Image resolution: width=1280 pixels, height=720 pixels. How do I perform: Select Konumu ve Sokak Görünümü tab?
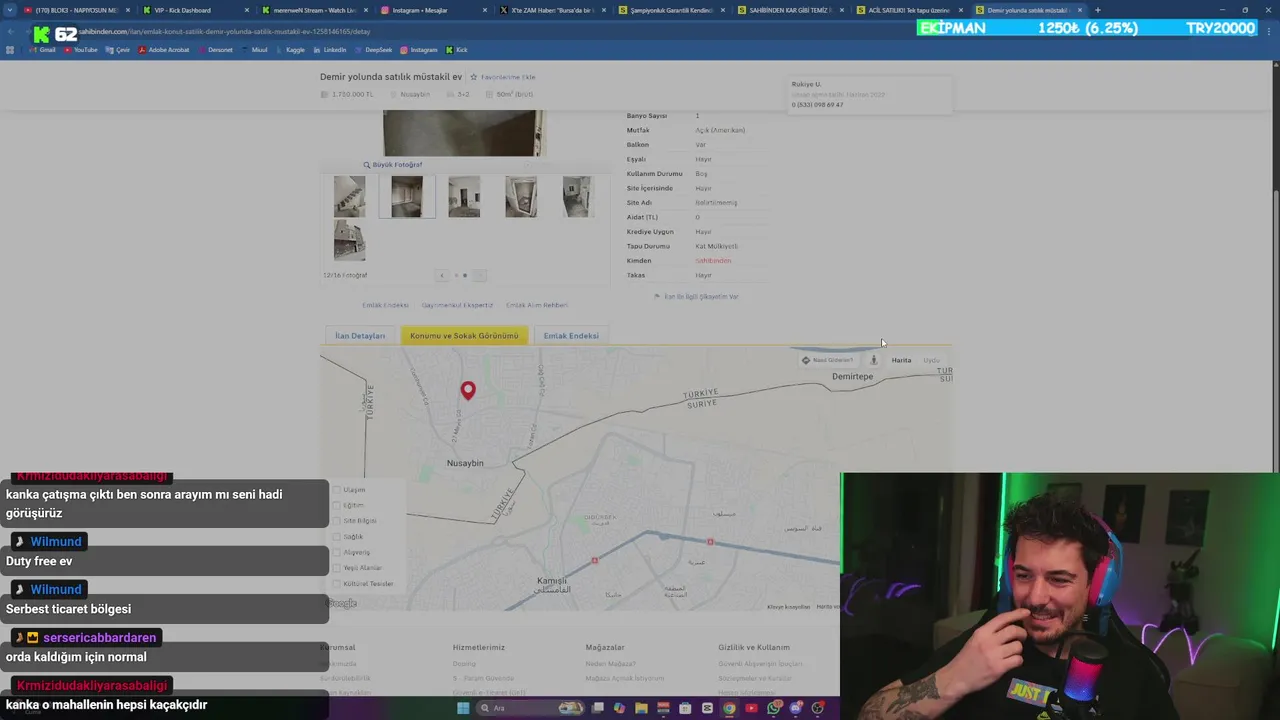(464, 336)
